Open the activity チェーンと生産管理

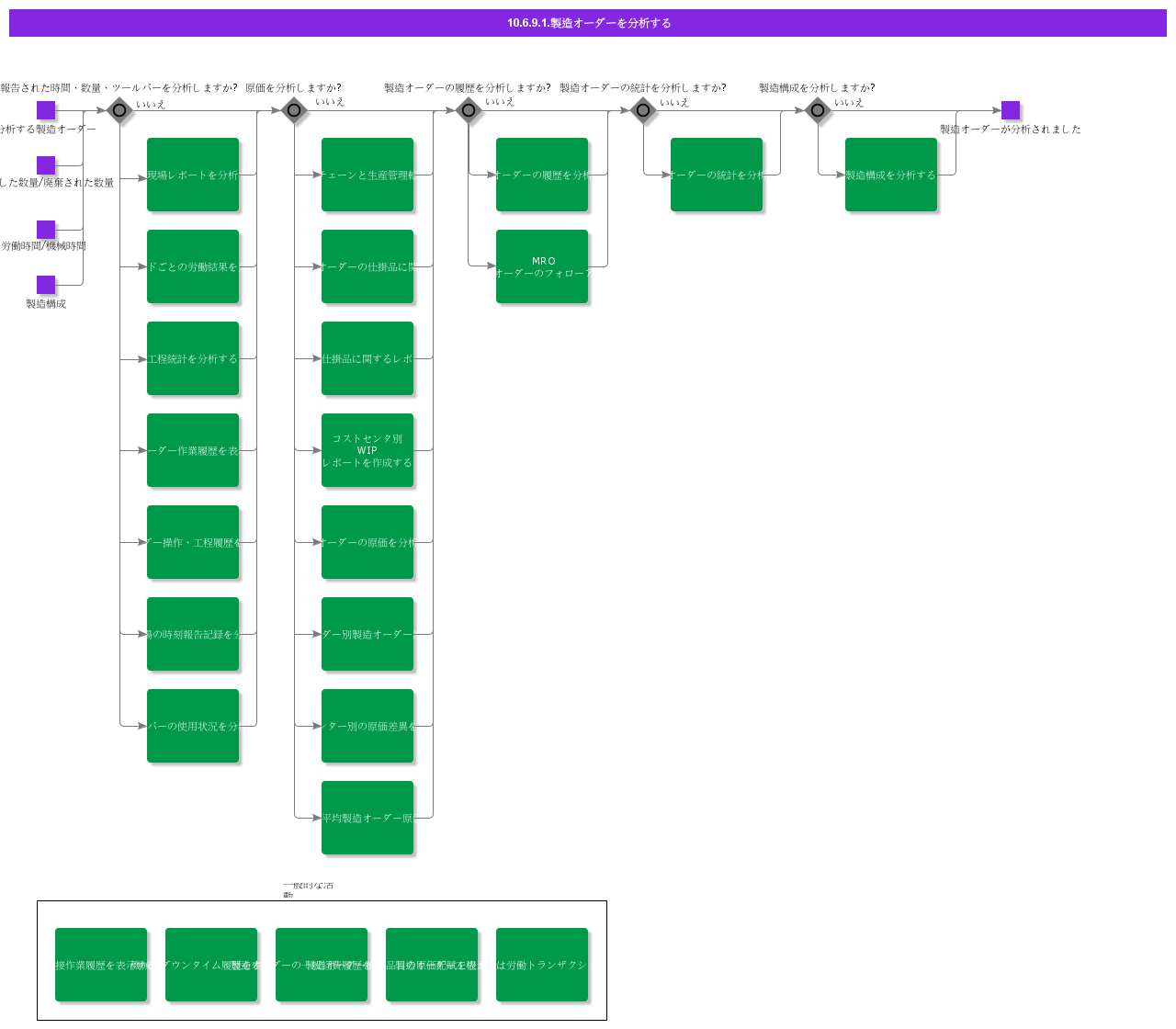point(367,175)
